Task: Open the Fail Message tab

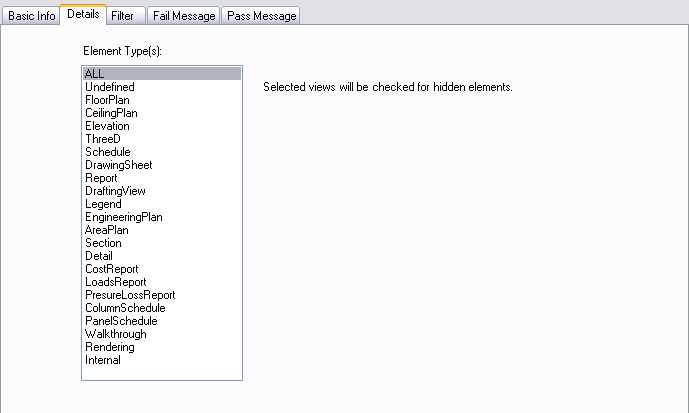Action: [183, 16]
